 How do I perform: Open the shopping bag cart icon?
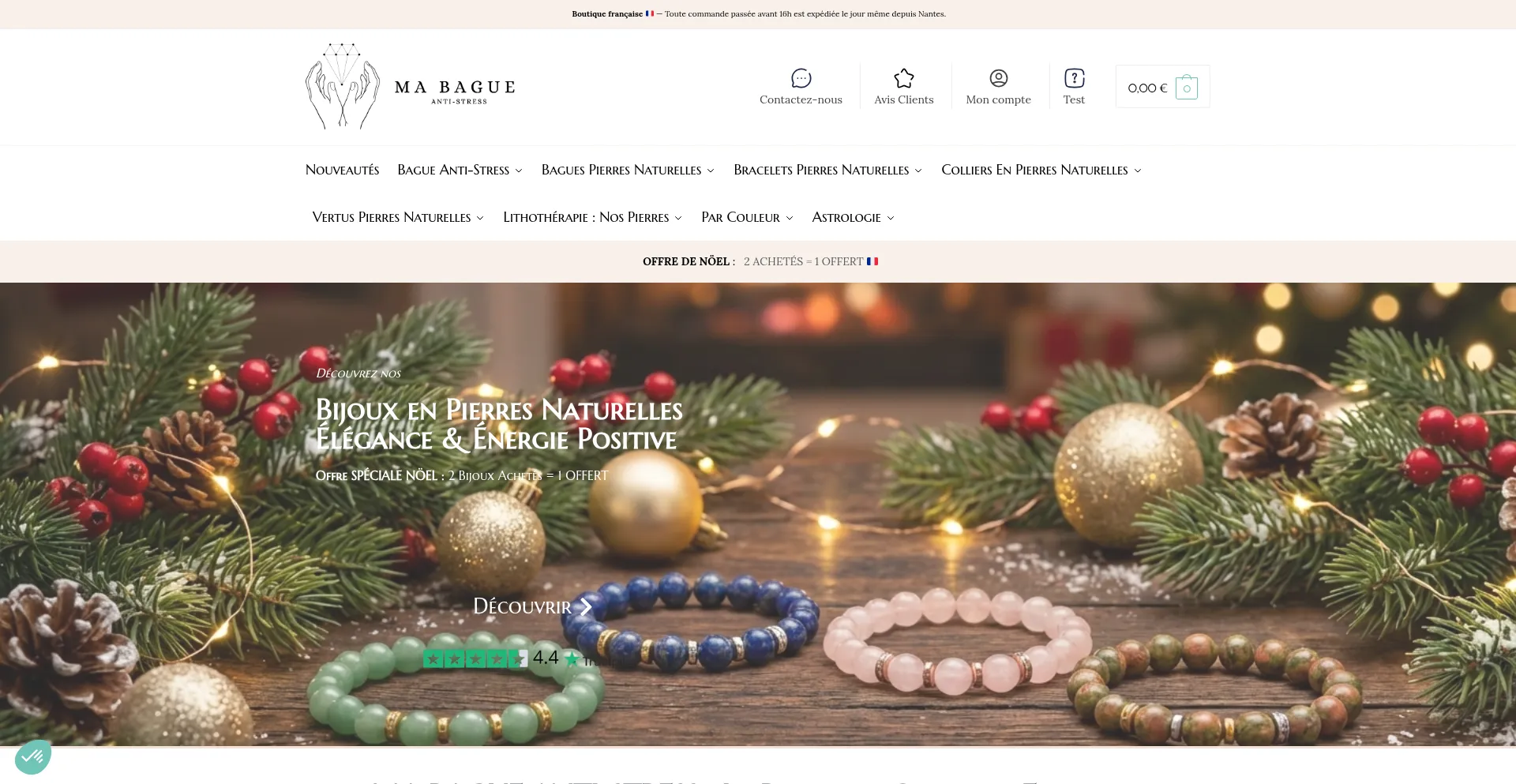[1186, 87]
